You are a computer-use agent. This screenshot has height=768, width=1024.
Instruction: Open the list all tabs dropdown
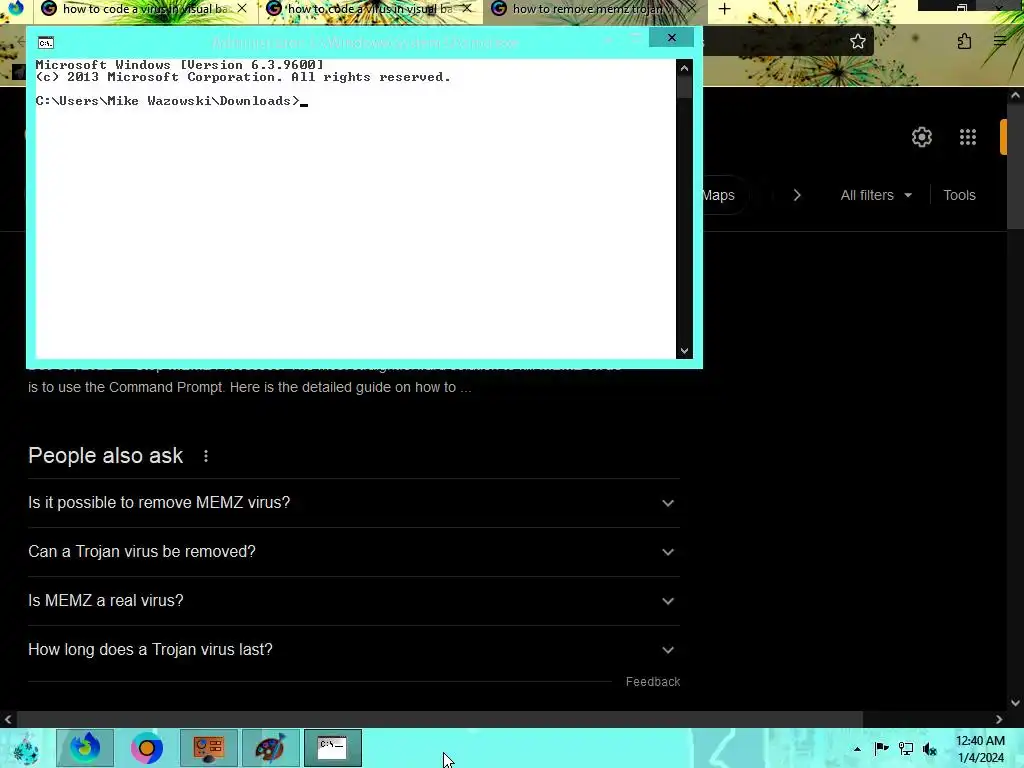pyautogui.click(x=872, y=8)
